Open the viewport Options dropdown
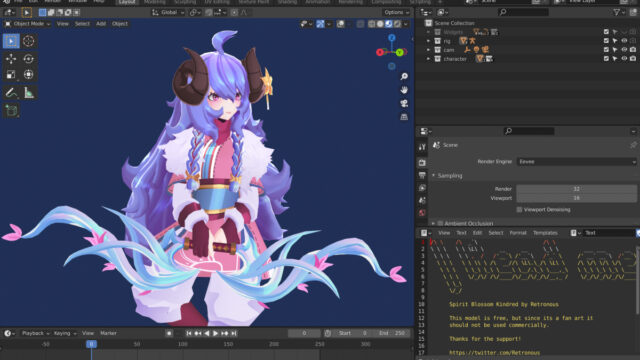Viewport: 640px width, 360px height. pyautogui.click(x=396, y=13)
